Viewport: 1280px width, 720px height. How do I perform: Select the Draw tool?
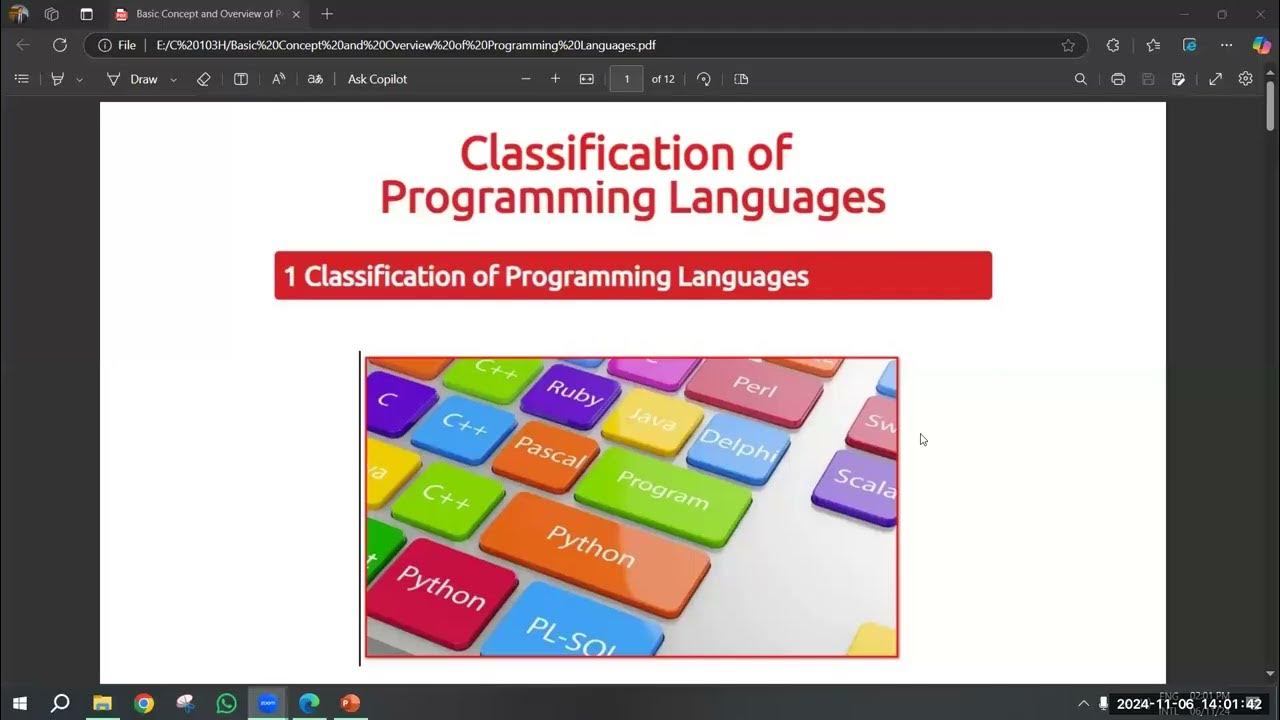[x=133, y=79]
